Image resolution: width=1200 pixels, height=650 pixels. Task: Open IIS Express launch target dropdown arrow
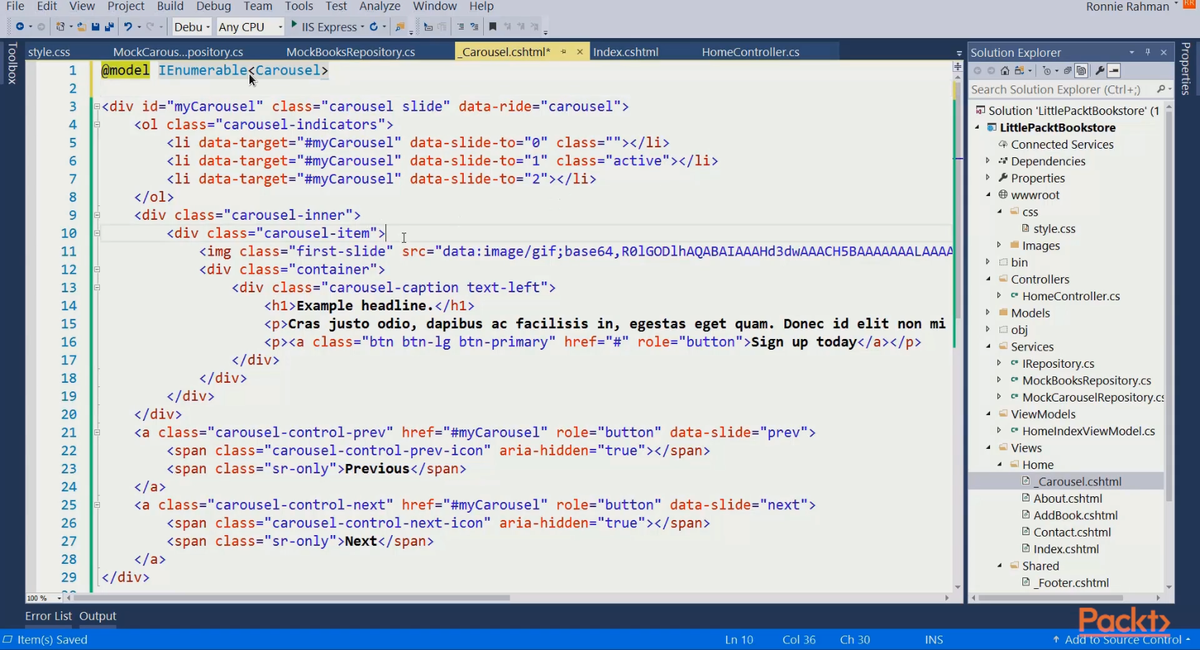pos(361,26)
